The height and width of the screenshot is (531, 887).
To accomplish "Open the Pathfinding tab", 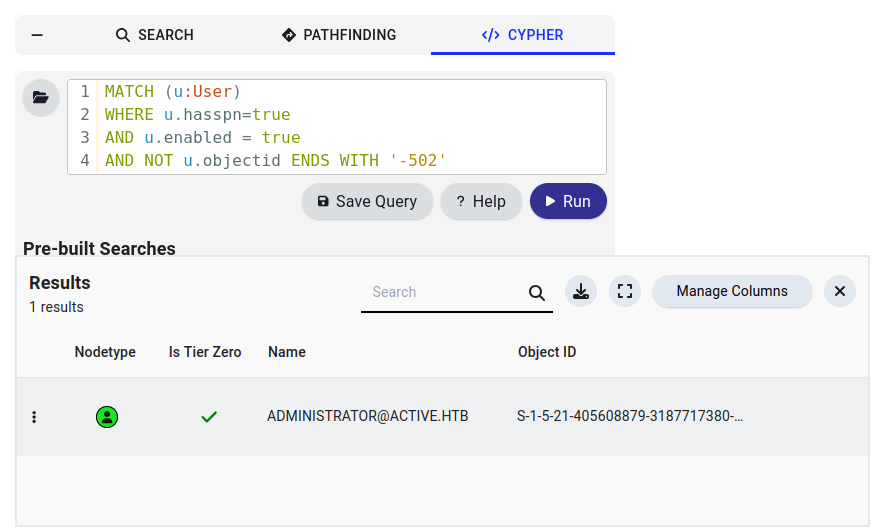I will coord(339,35).
